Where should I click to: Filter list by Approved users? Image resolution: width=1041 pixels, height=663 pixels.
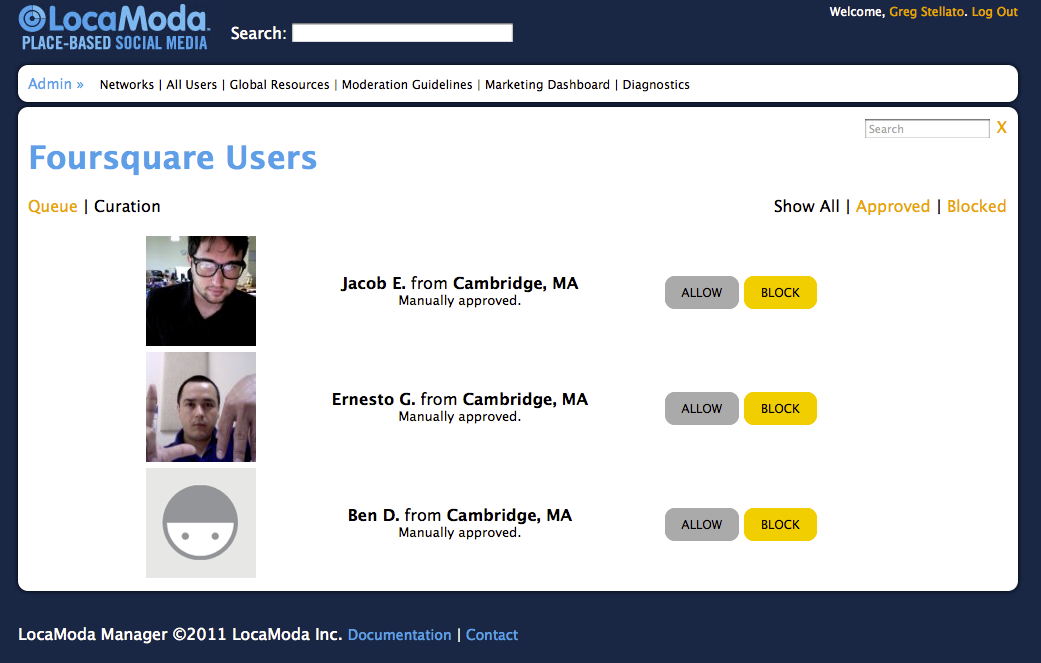coord(892,206)
